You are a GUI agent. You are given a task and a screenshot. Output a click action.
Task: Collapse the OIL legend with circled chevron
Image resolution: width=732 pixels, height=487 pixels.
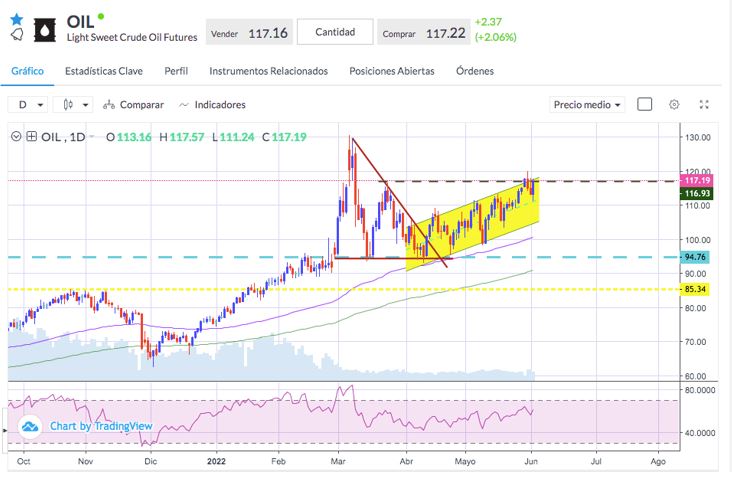pos(16,137)
